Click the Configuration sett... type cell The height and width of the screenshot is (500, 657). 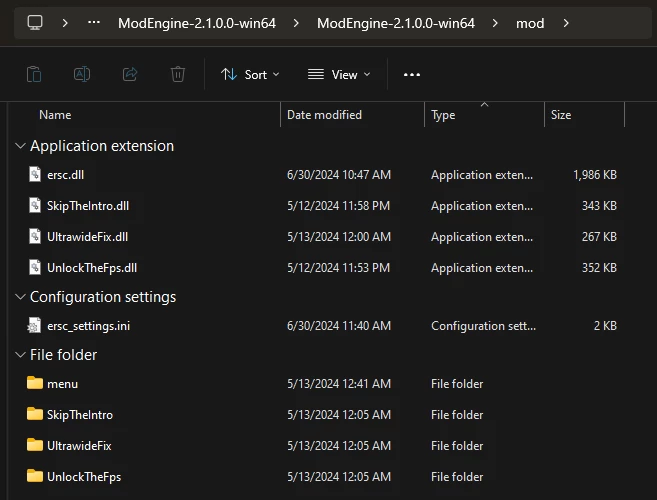point(483,326)
